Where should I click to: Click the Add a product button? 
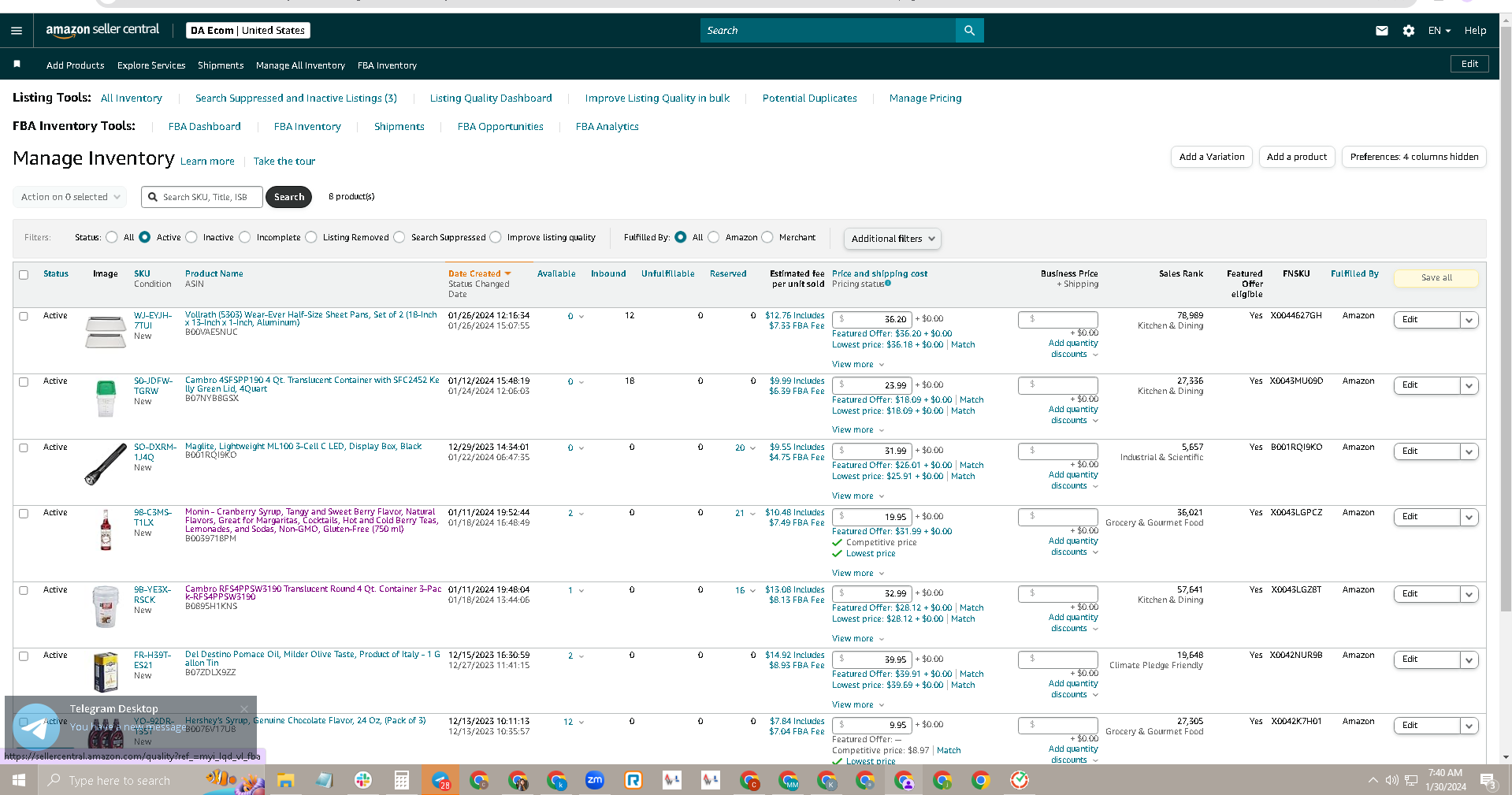(x=1297, y=157)
